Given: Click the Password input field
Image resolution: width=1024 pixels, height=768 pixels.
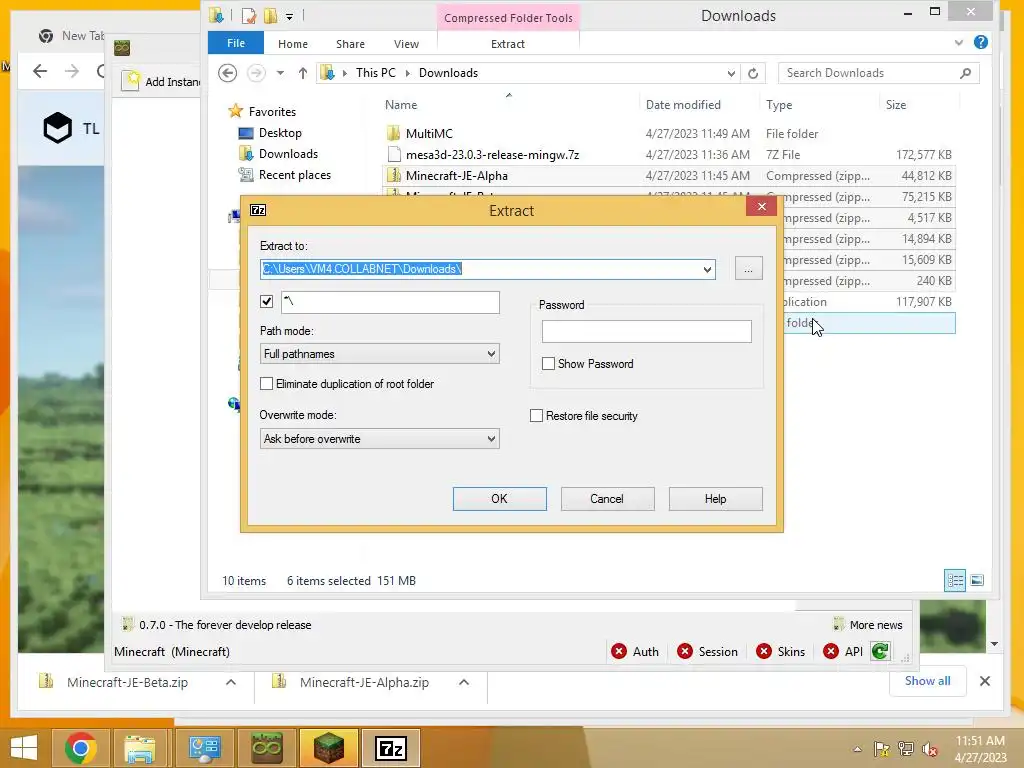Looking at the screenshot, I should [x=647, y=331].
